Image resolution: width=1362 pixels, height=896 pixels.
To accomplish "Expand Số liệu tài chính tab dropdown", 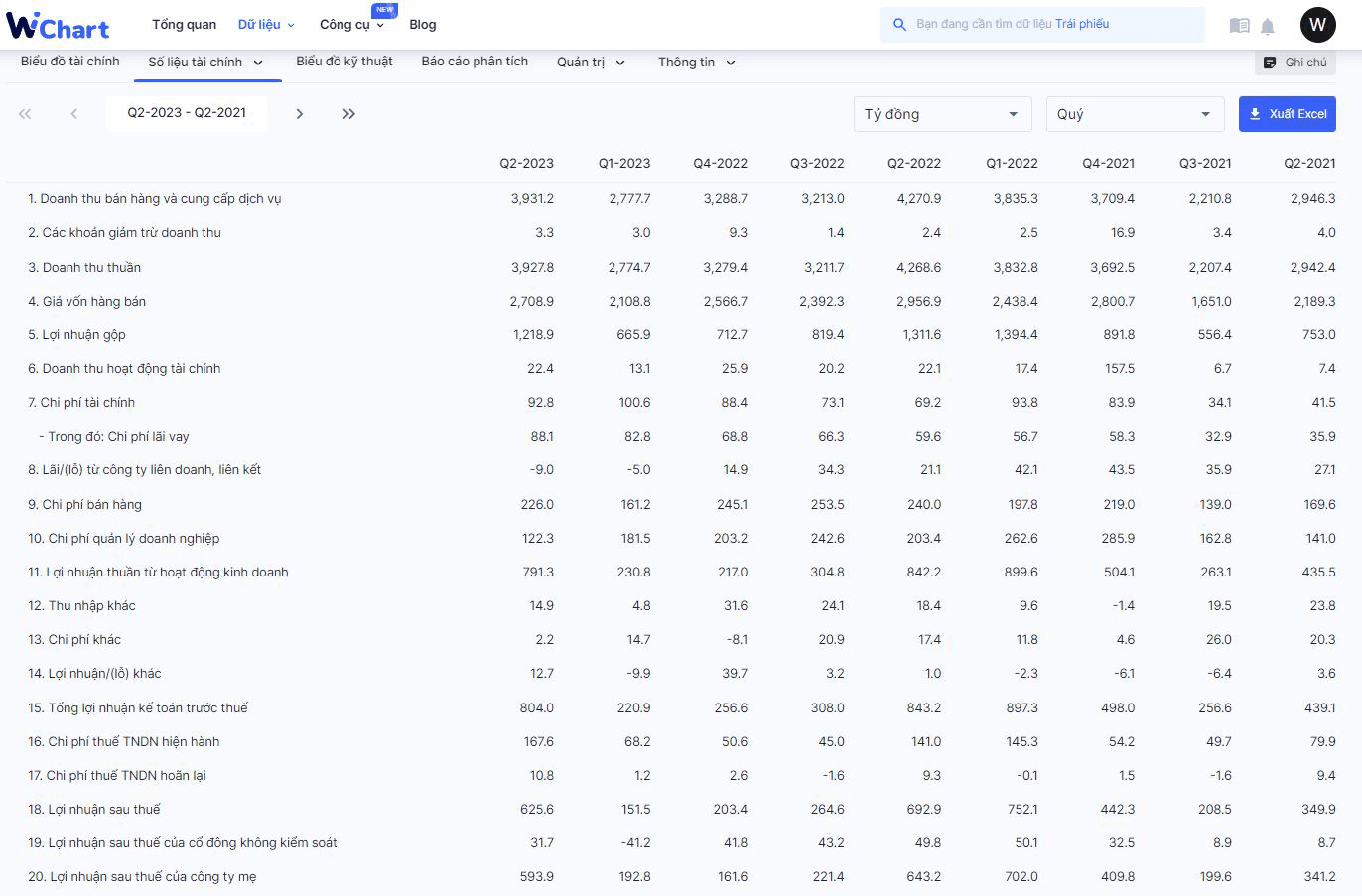I will tap(258, 63).
